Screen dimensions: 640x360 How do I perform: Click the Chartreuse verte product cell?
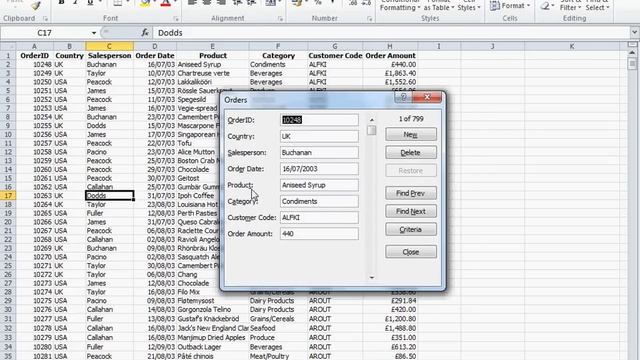click(x=213, y=73)
